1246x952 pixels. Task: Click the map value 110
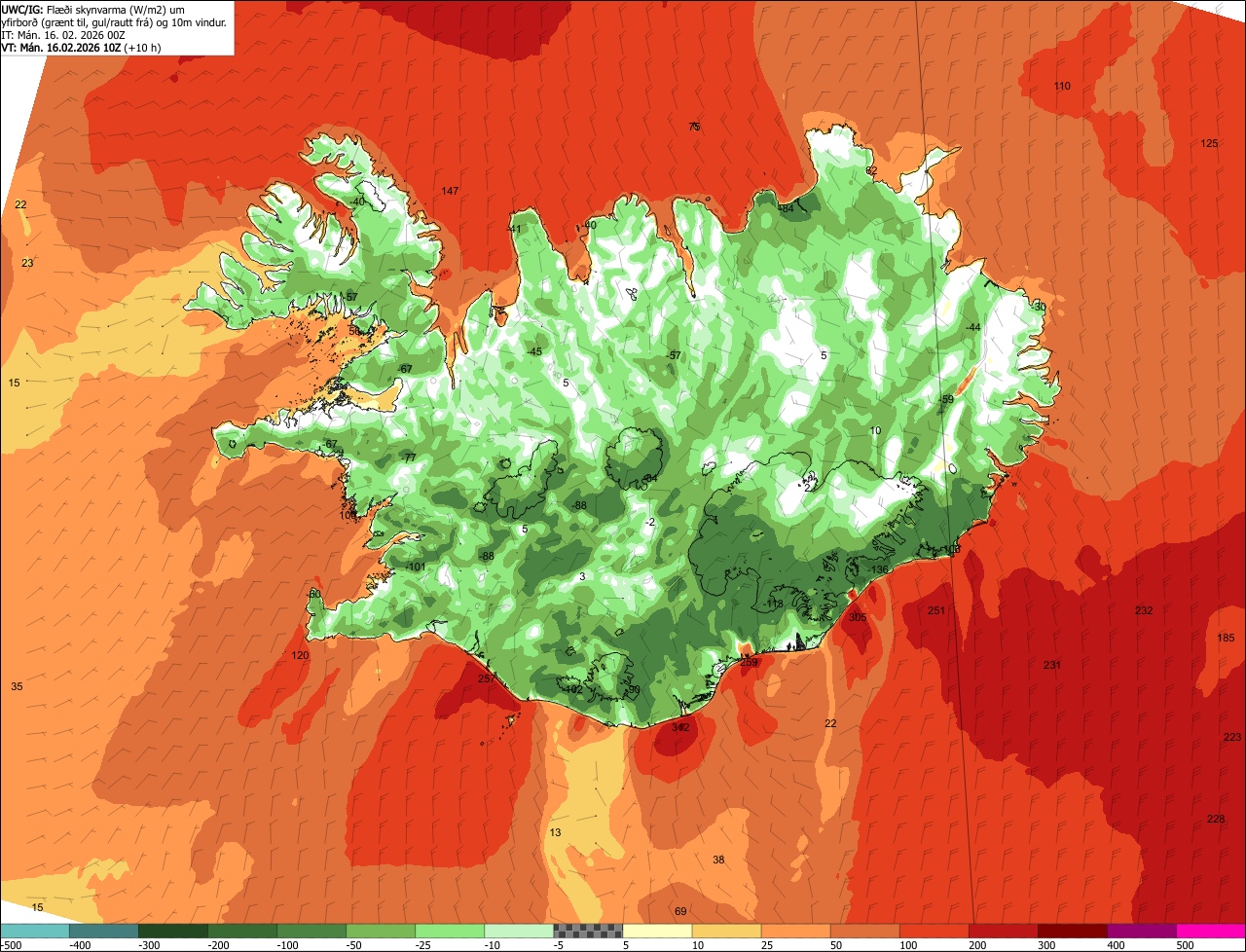(1062, 87)
